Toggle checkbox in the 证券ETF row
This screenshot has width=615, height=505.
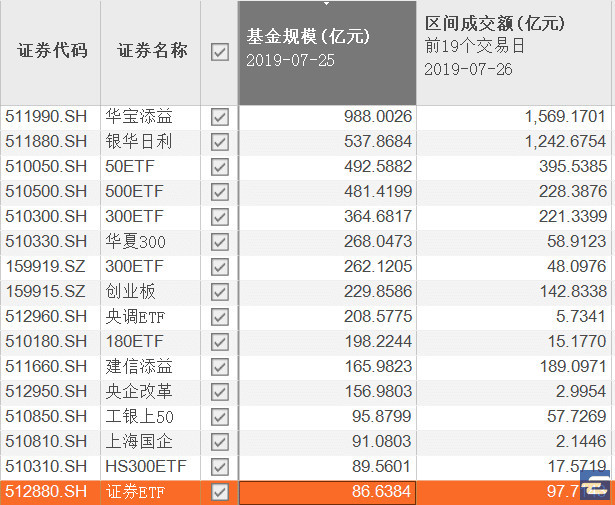[220, 492]
